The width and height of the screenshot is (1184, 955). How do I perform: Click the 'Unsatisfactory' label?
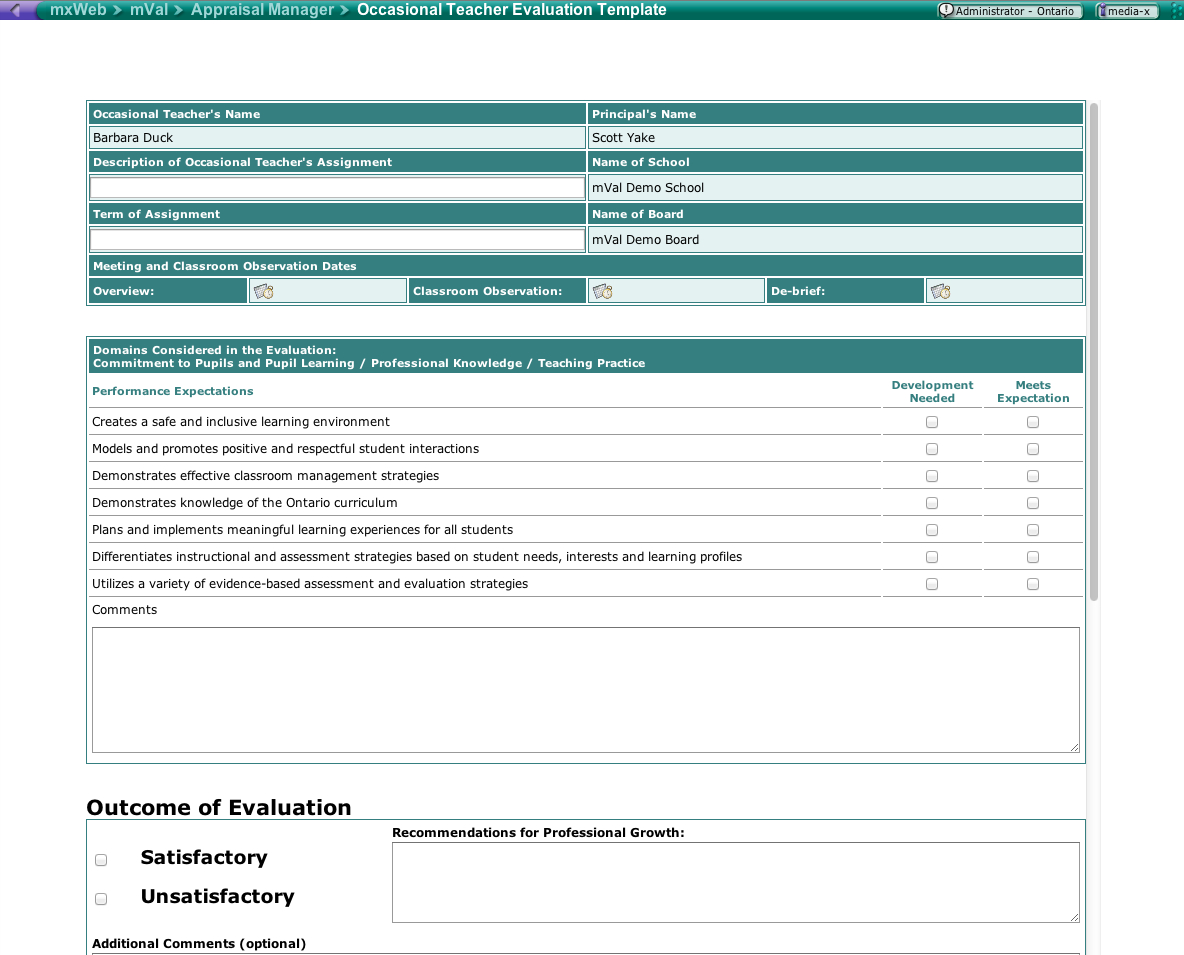[217, 896]
